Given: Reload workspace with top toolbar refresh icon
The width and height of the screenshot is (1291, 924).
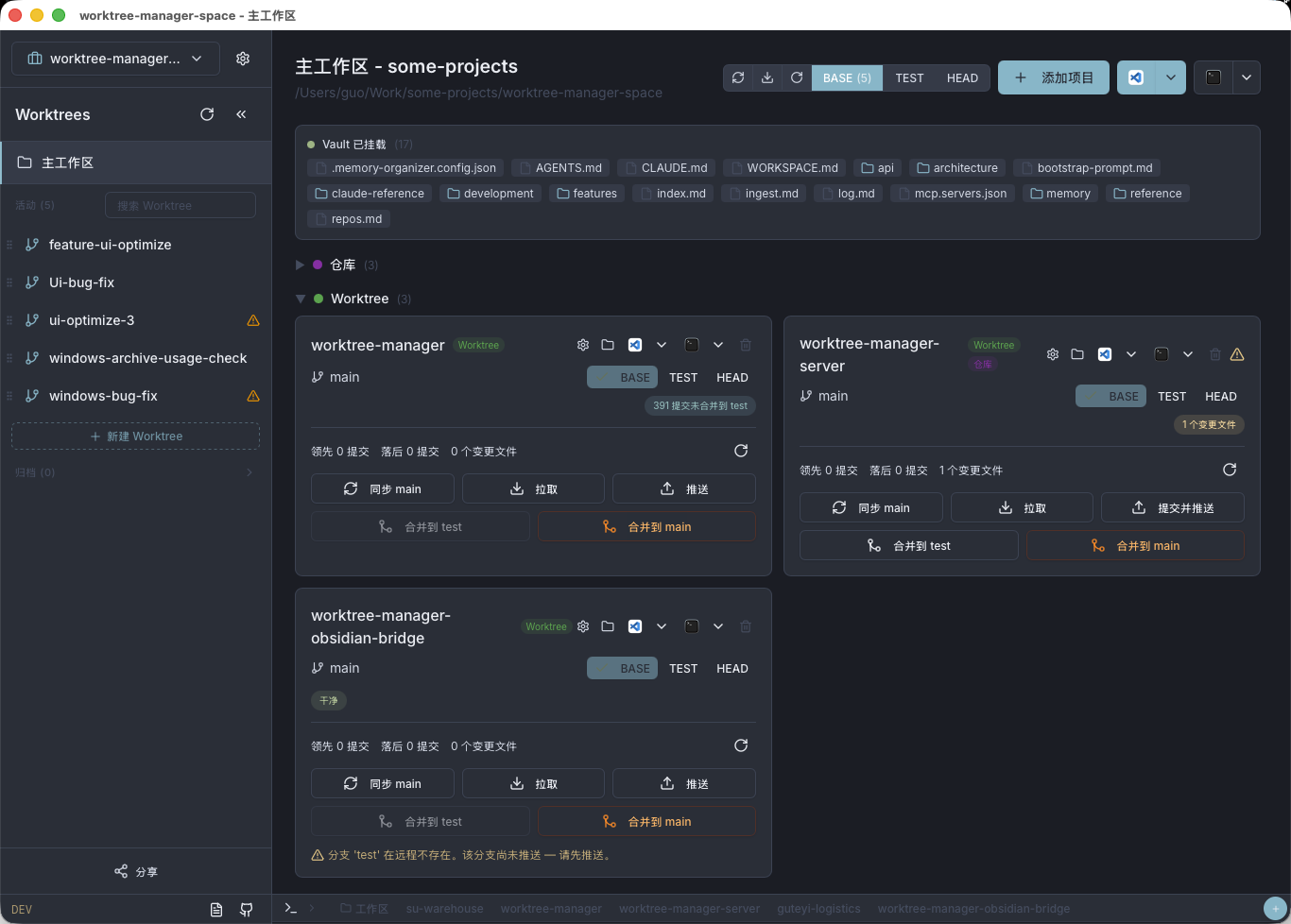Looking at the screenshot, I should [797, 77].
